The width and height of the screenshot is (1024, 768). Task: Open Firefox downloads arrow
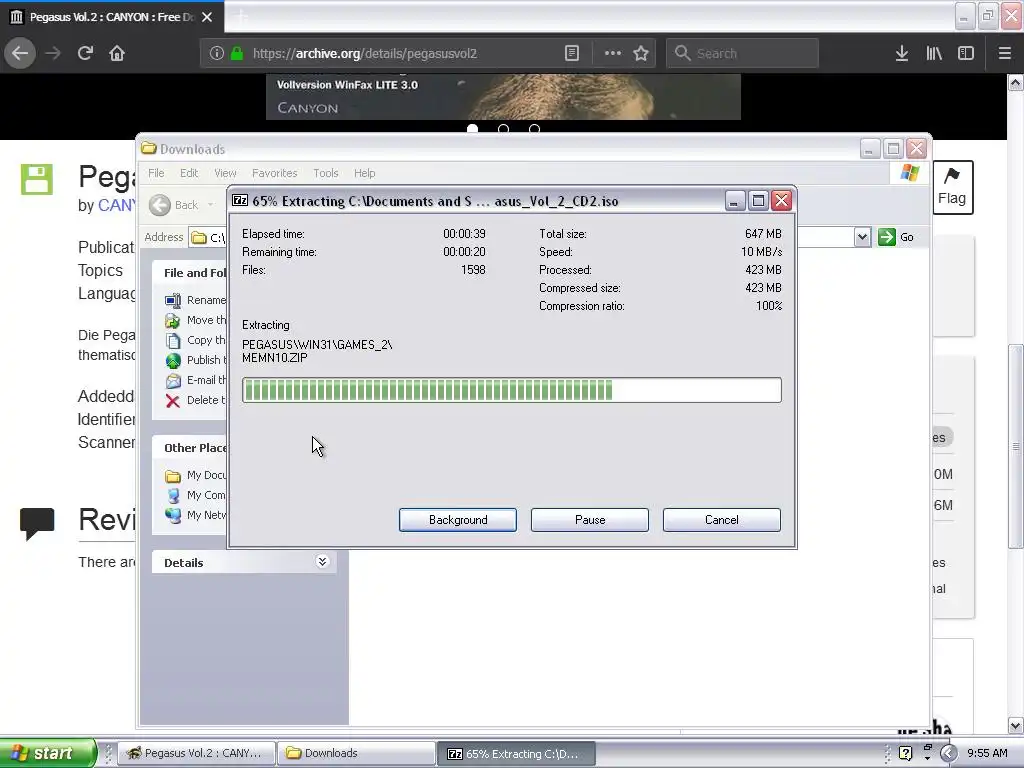point(902,54)
